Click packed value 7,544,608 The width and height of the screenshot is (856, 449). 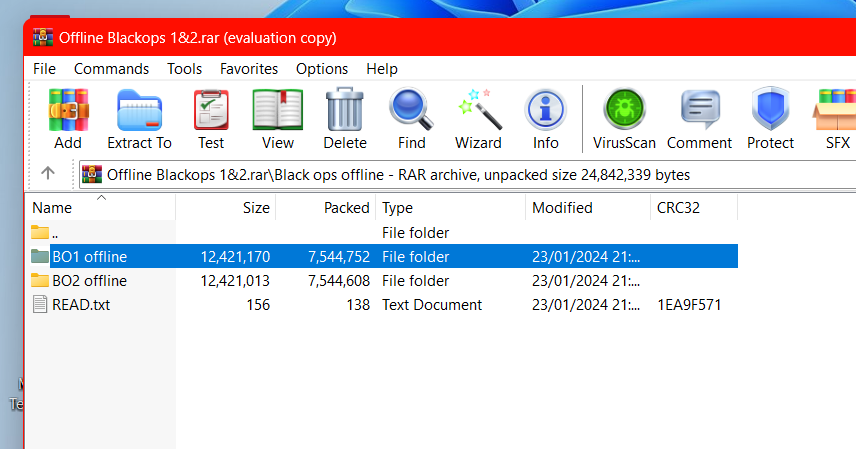point(339,280)
